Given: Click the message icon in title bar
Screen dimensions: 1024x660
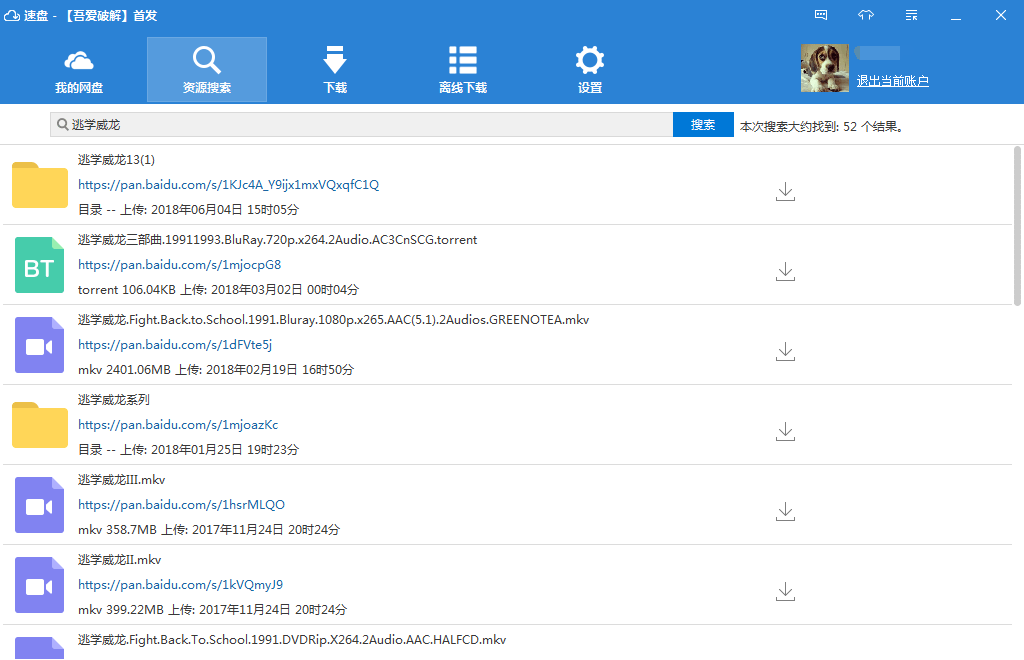Looking at the screenshot, I should (x=821, y=15).
